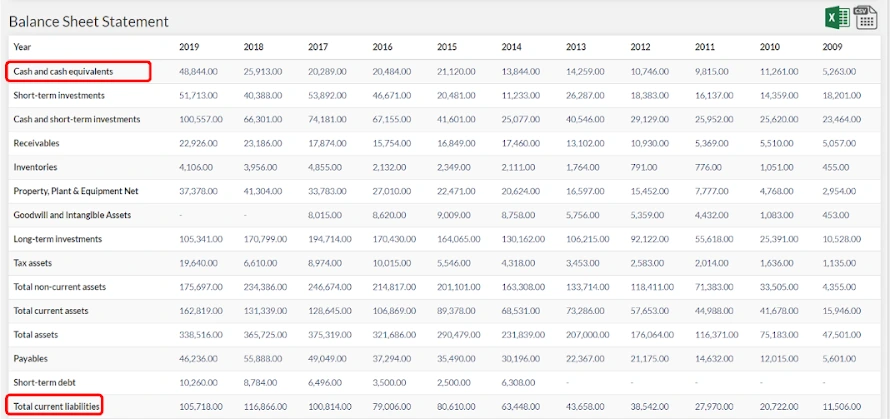
Task: Select the Inventories row label
Action: tap(36, 167)
